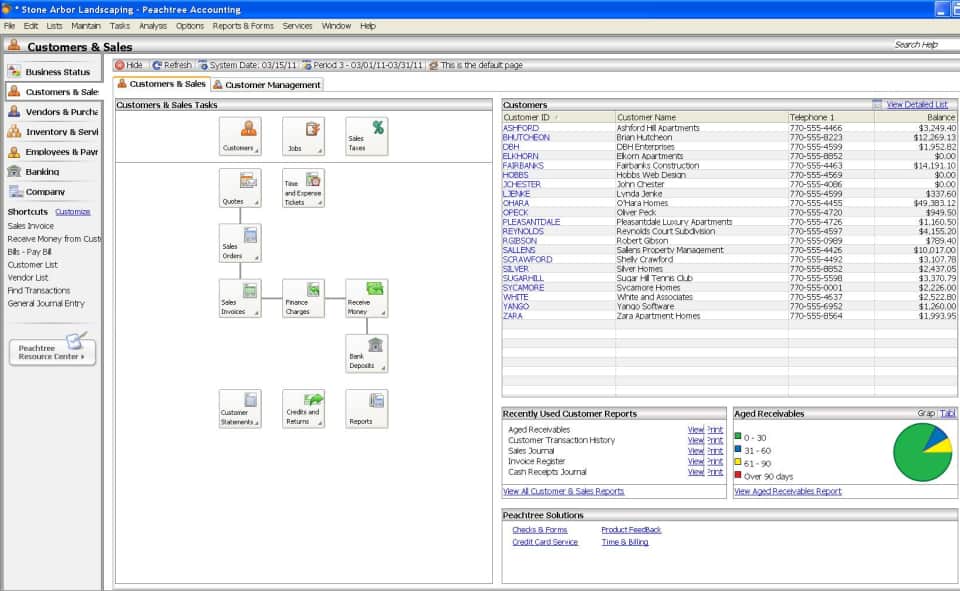The height and width of the screenshot is (591, 960).
Task: Open Customer Statements
Action: [240, 406]
